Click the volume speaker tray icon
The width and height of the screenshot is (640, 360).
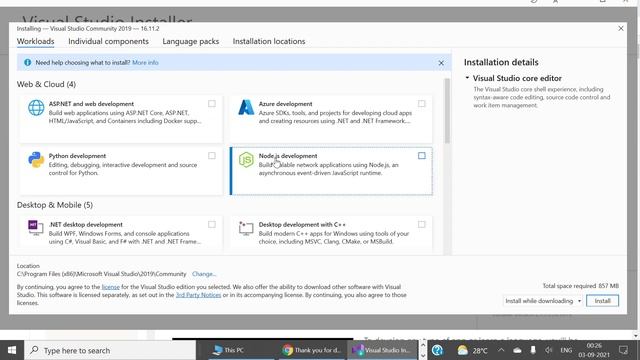click(x=549, y=350)
